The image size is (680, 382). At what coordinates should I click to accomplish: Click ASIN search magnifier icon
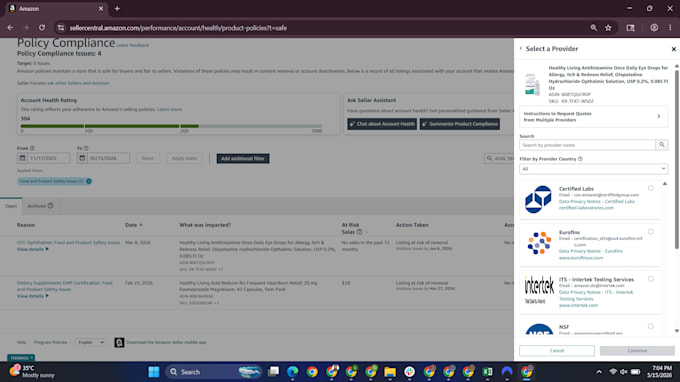pyautogui.click(x=489, y=159)
